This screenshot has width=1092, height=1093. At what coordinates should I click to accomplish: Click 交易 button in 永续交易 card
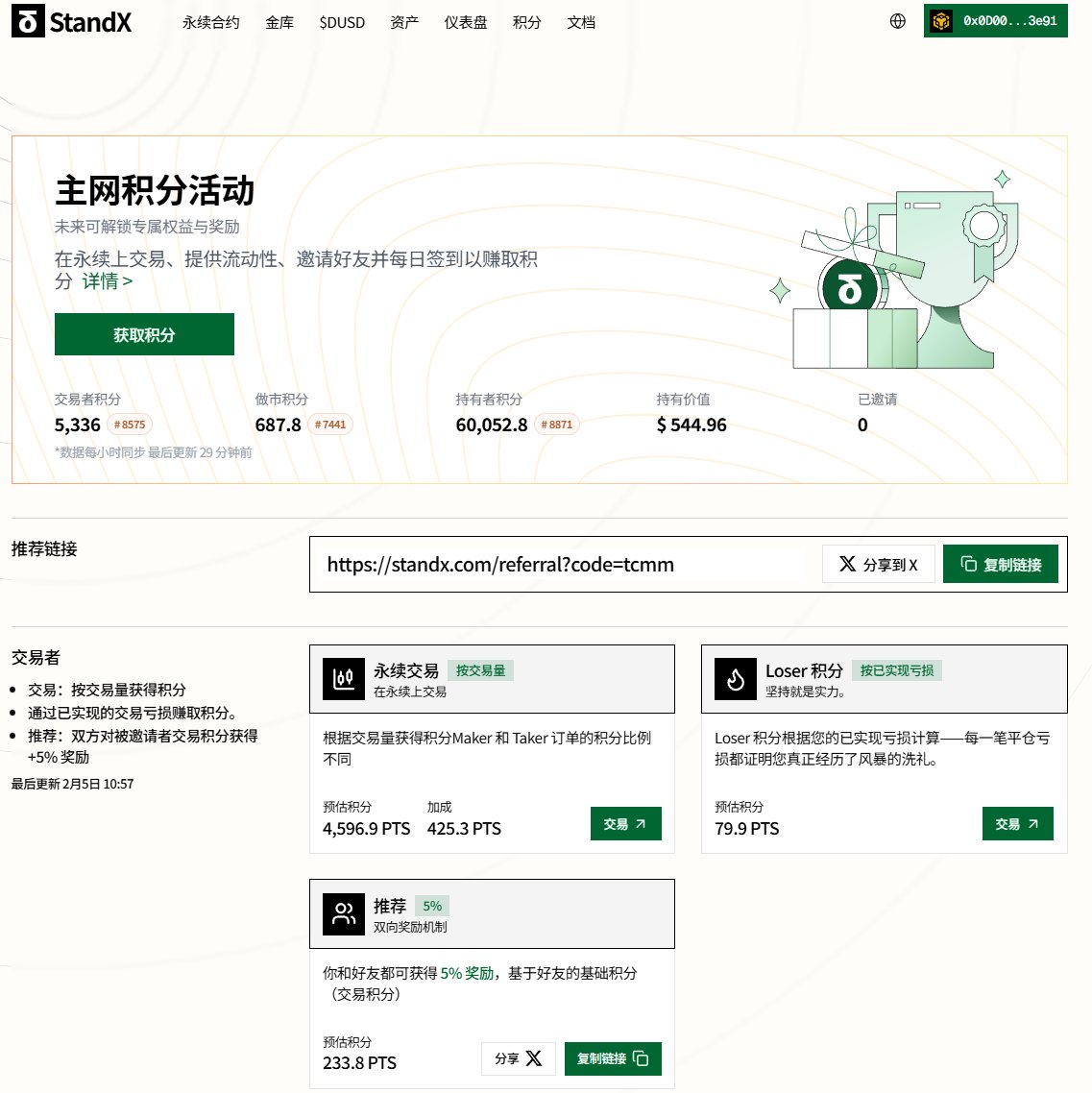pos(626,823)
